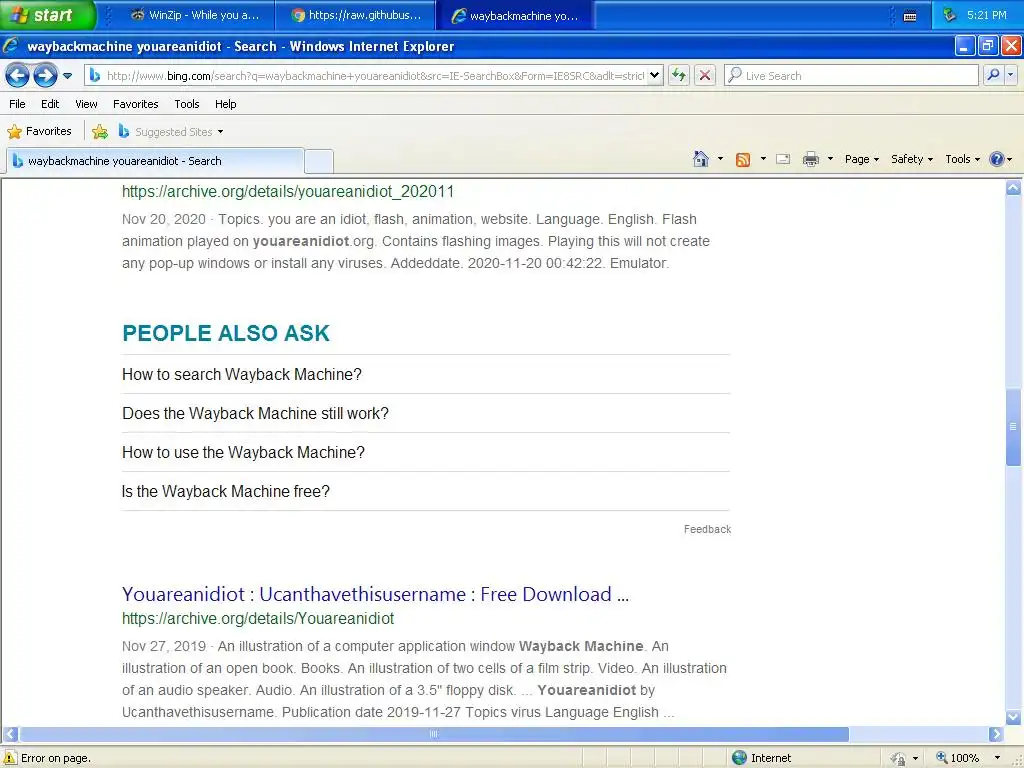The width and height of the screenshot is (1024, 768).
Task: Expand Home button dropdown arrow
Action: point(720,159)
